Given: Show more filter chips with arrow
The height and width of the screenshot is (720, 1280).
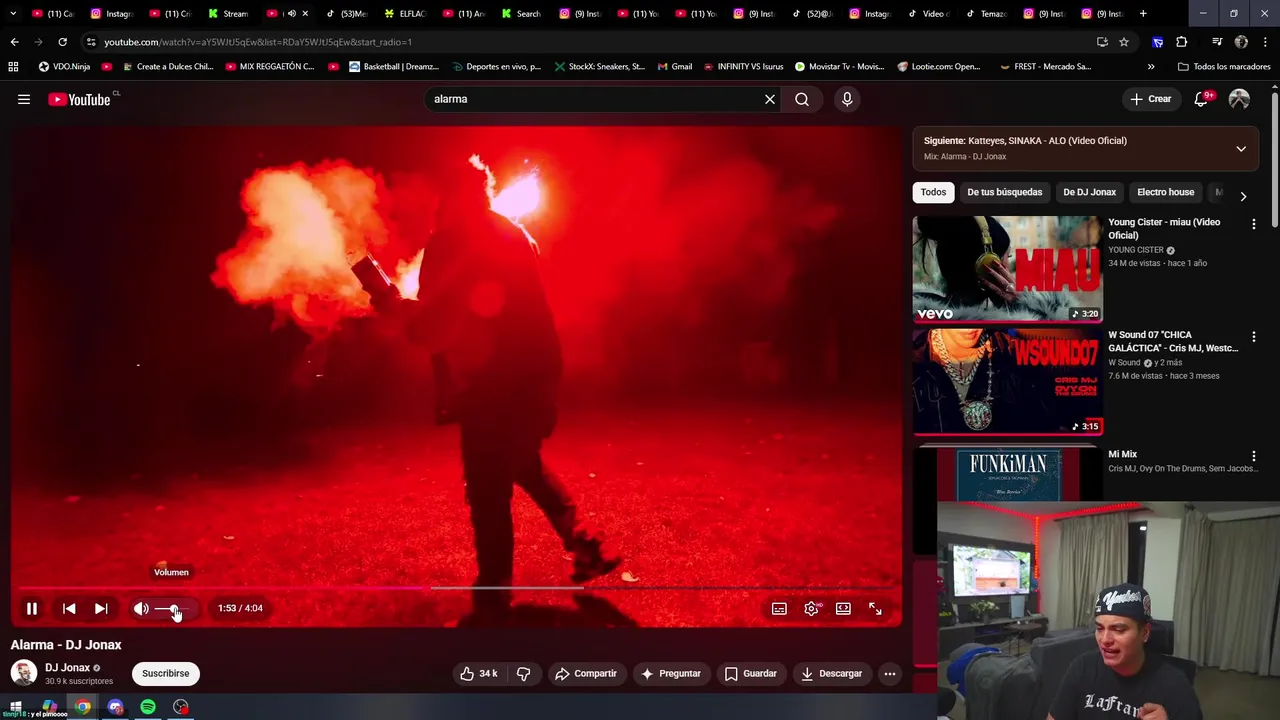Looking at the screenshot, I should tap(1243, 196).
